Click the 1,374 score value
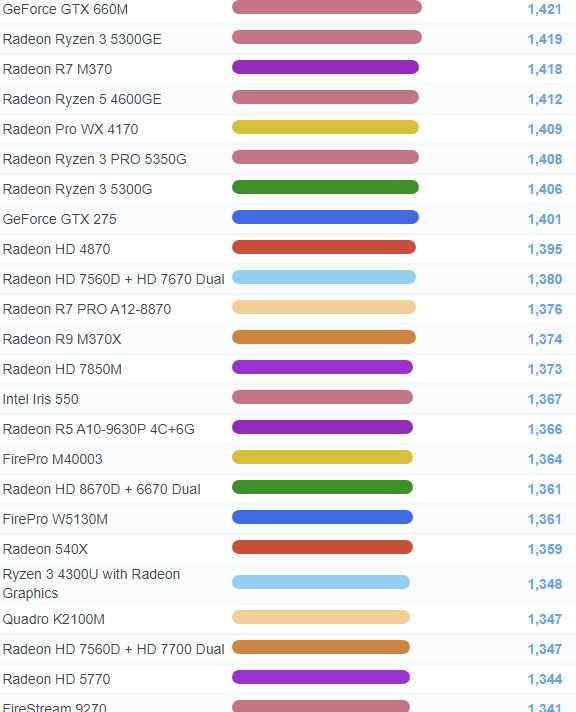Screen dimensions: 576x712 tap(545, 339)
